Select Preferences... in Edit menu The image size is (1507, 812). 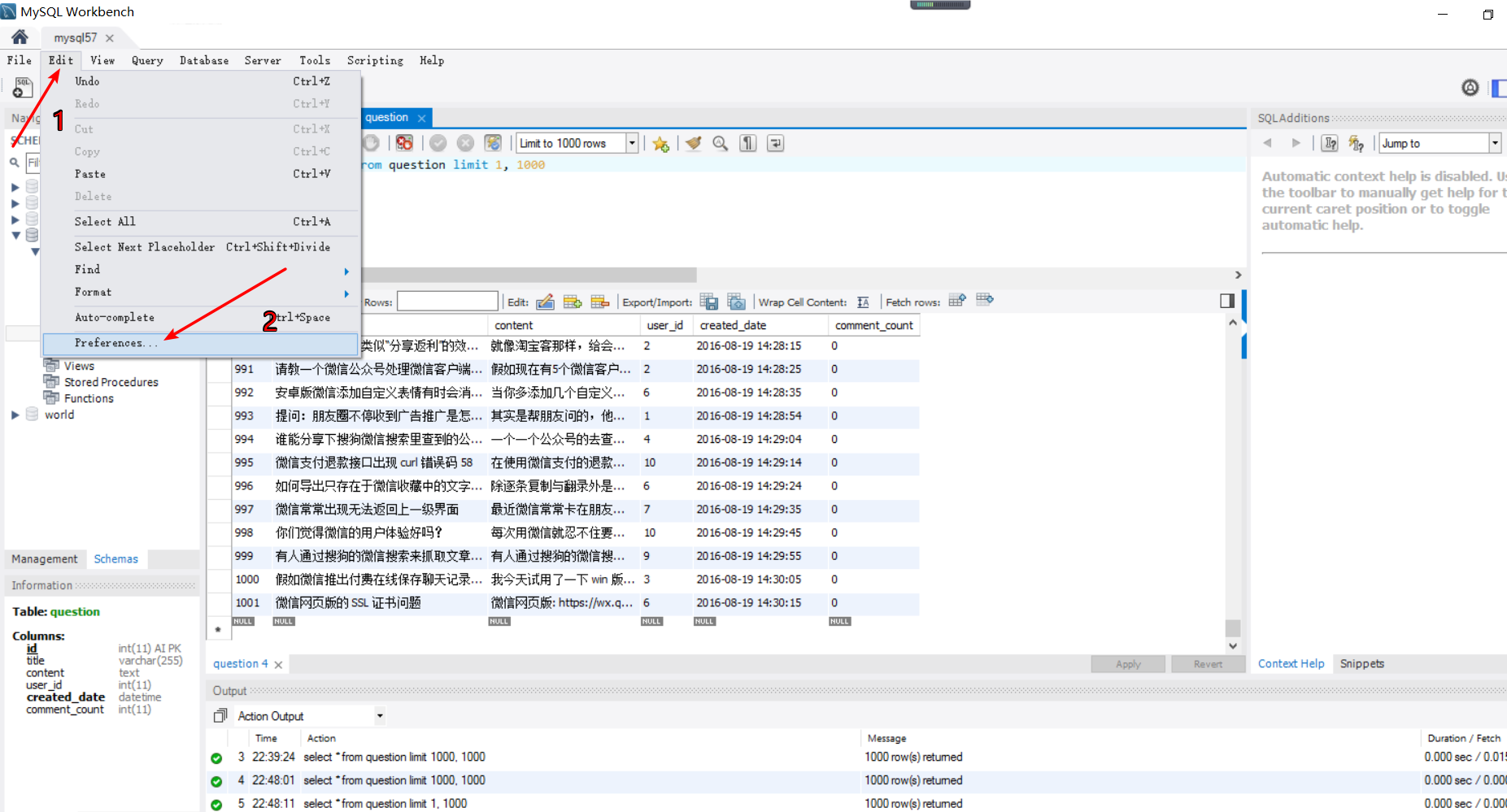[x=200, y=343]
